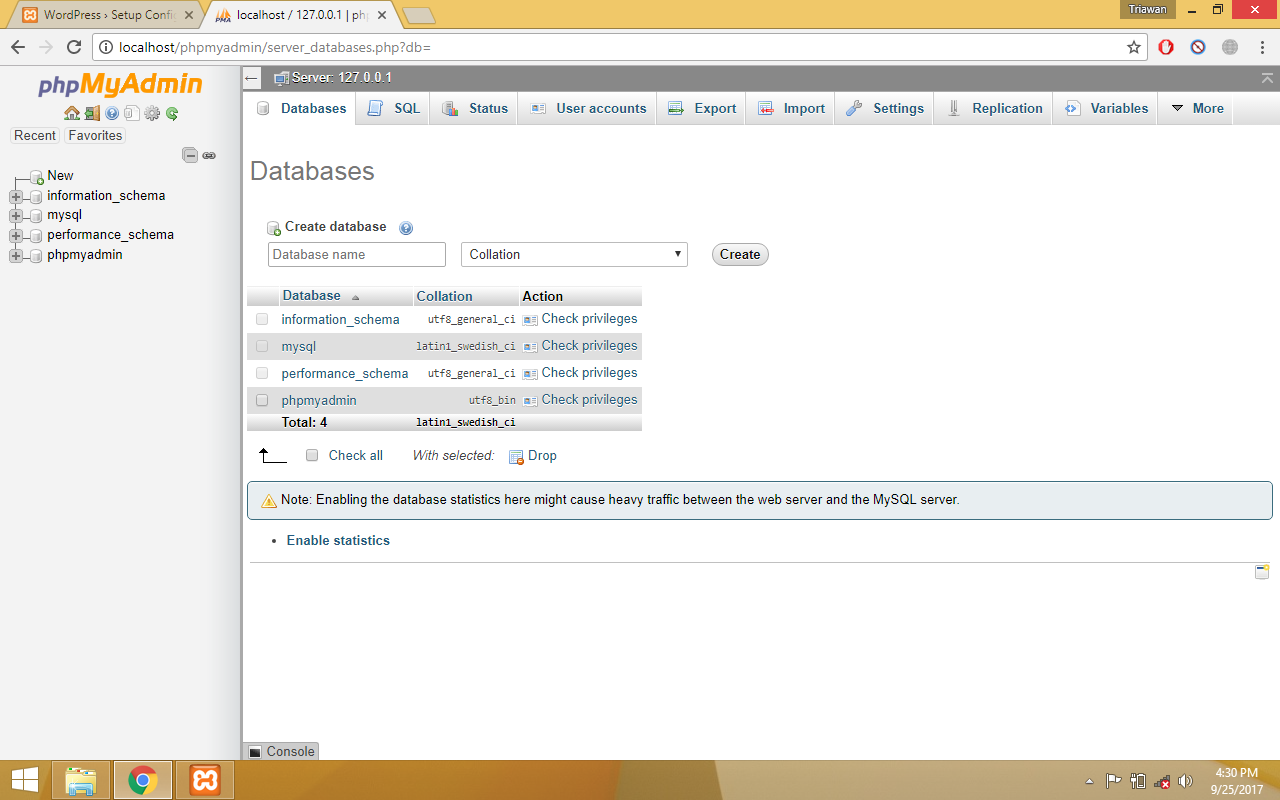Viewport: 1280px width, 800px height.
Task: Open the MySQL documentation pages icon in sidebar
Action: (131, 114)
